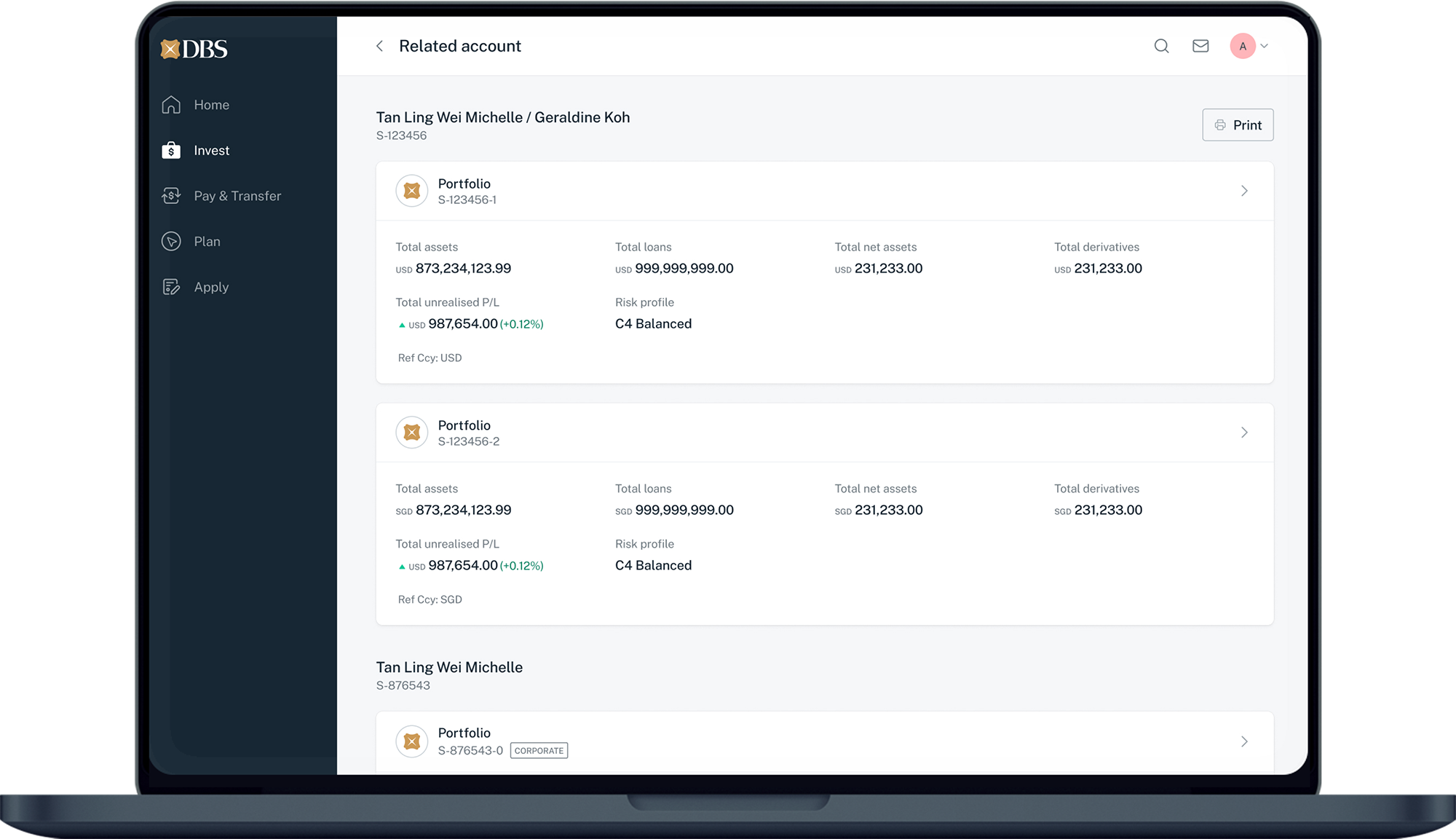The height and width of the screenshot is (839, 1456).
Task: Select the Invest menu item
Action: pyautogui.click(x=211, y=150)
